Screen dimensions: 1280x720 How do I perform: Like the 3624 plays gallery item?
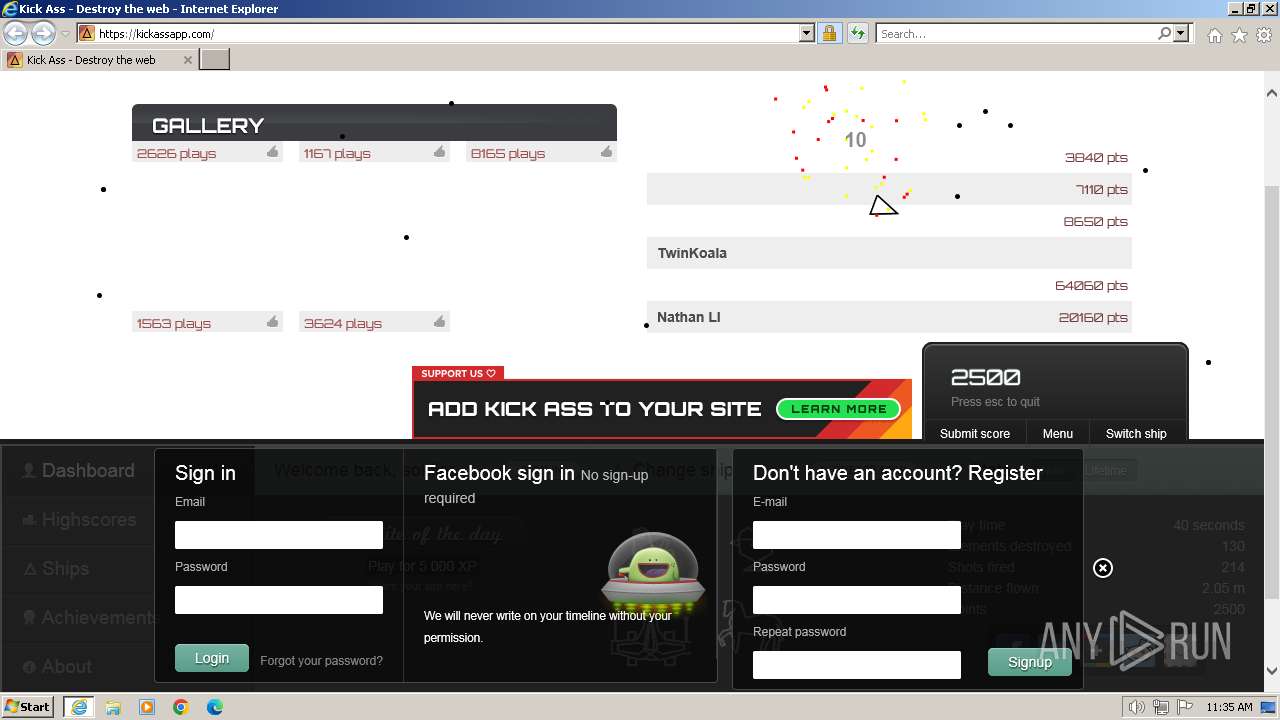[439, 322]
